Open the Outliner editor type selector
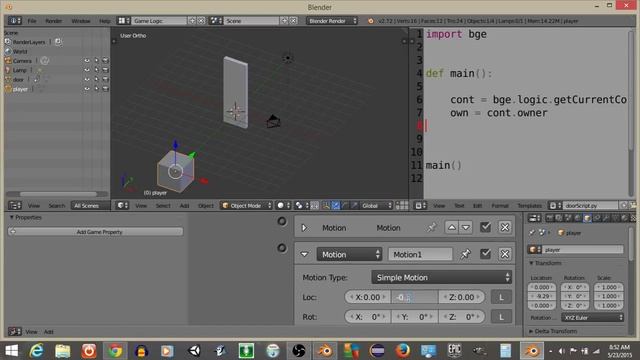 click(15, 205)
